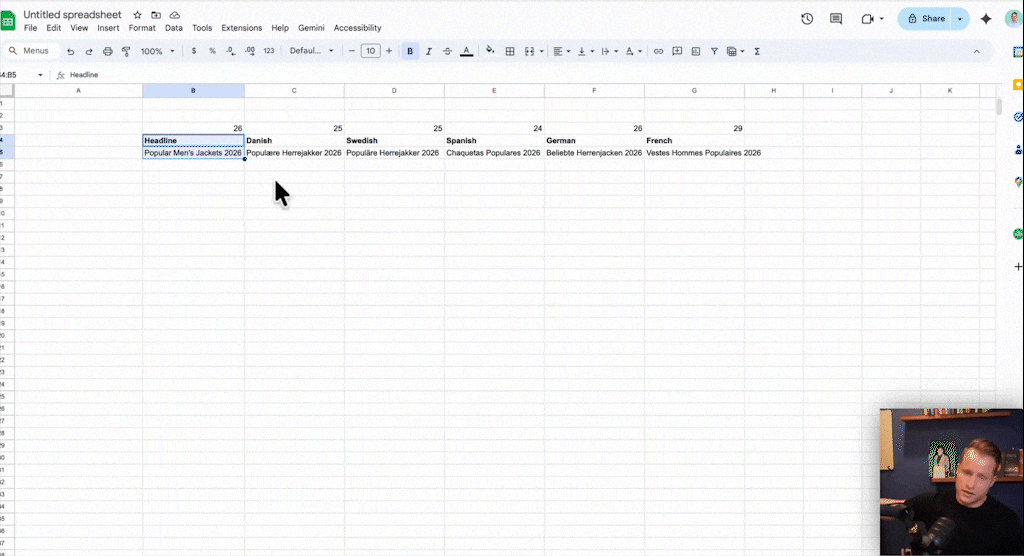Click the Insert link icon
Image resolution: width=1024 pixels, height=556 pixels.
(658, 51)
